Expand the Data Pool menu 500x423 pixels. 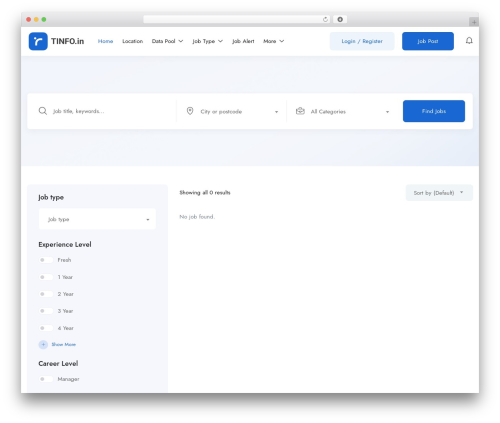point(167,41)
